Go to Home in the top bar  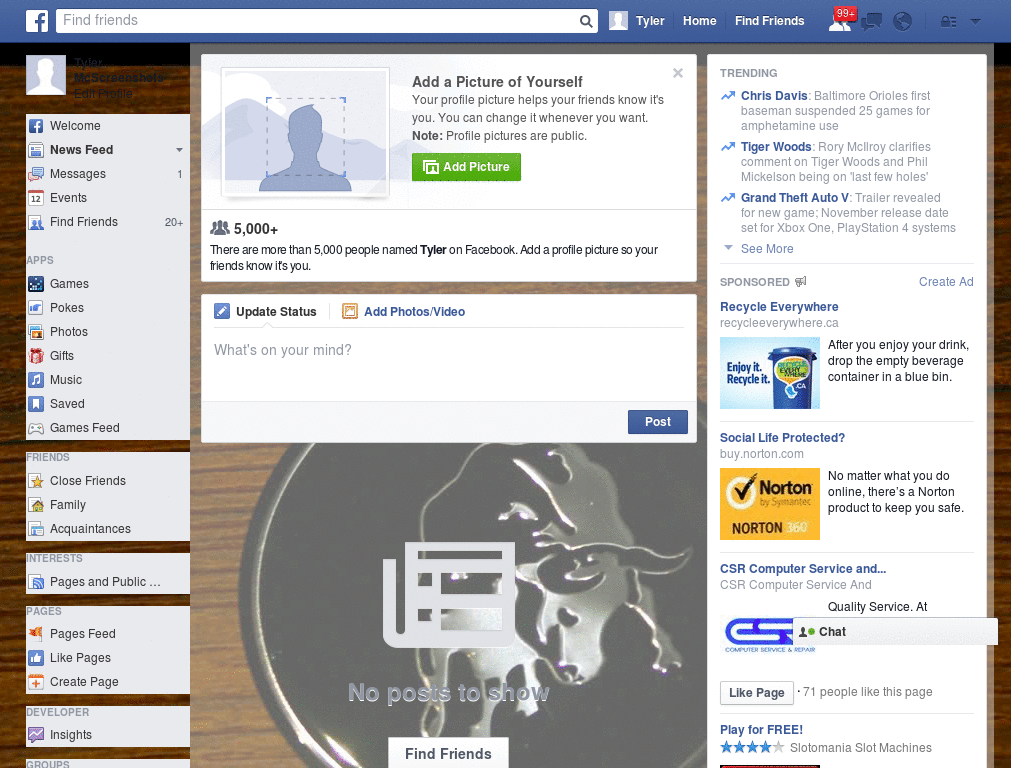pos(699,21)
